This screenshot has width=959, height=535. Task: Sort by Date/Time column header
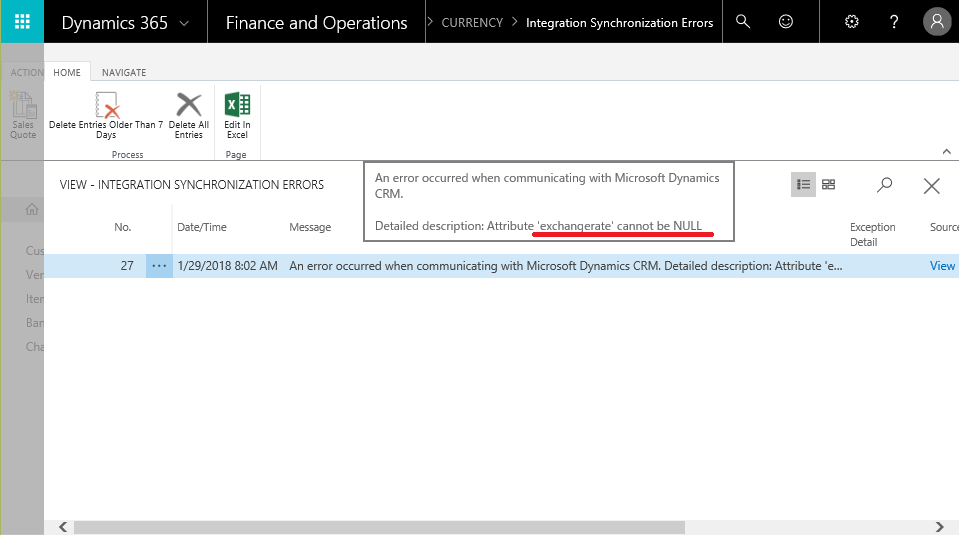click(x=202, y=227)
